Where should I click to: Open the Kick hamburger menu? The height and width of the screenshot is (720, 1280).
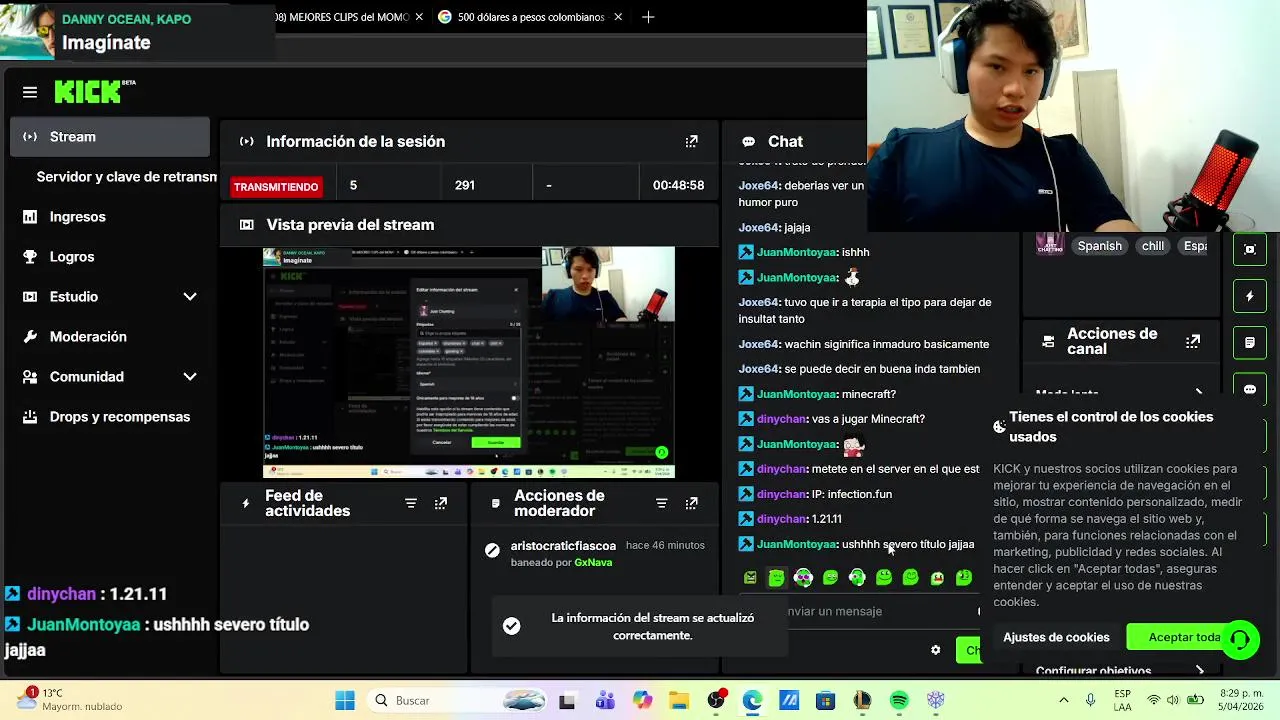click(30, 92)
